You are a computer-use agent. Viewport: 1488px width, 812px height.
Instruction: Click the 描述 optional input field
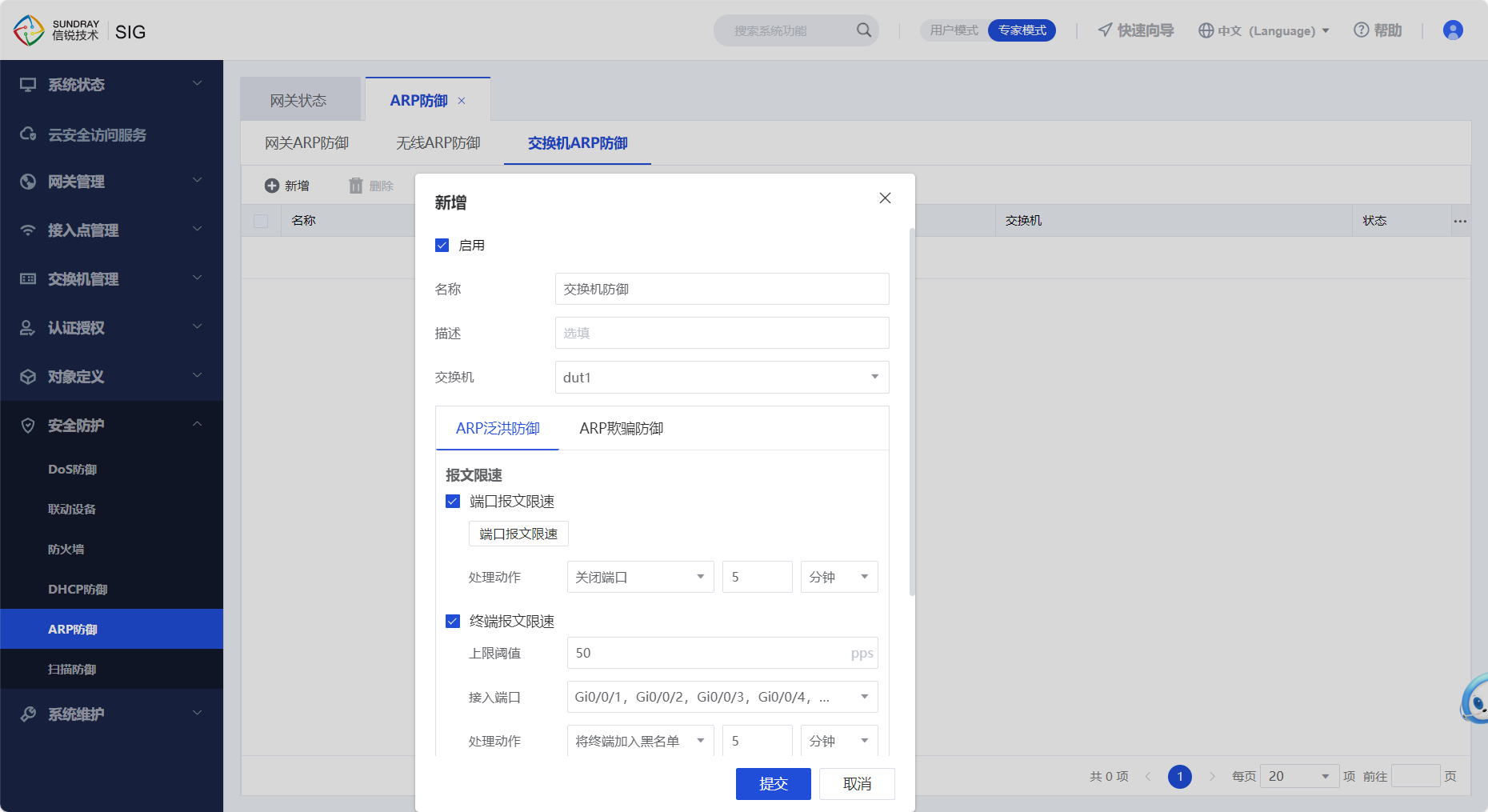point(722,333)
